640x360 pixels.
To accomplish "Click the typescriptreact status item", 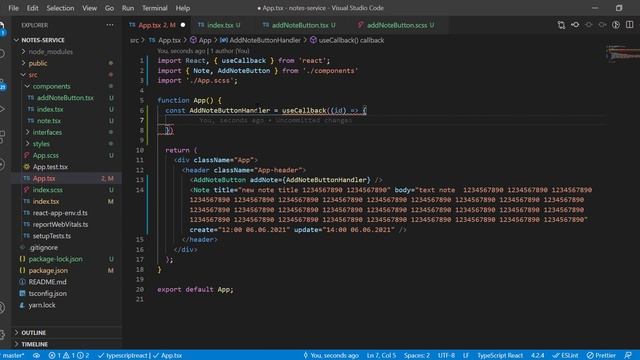I will [140, 356].
